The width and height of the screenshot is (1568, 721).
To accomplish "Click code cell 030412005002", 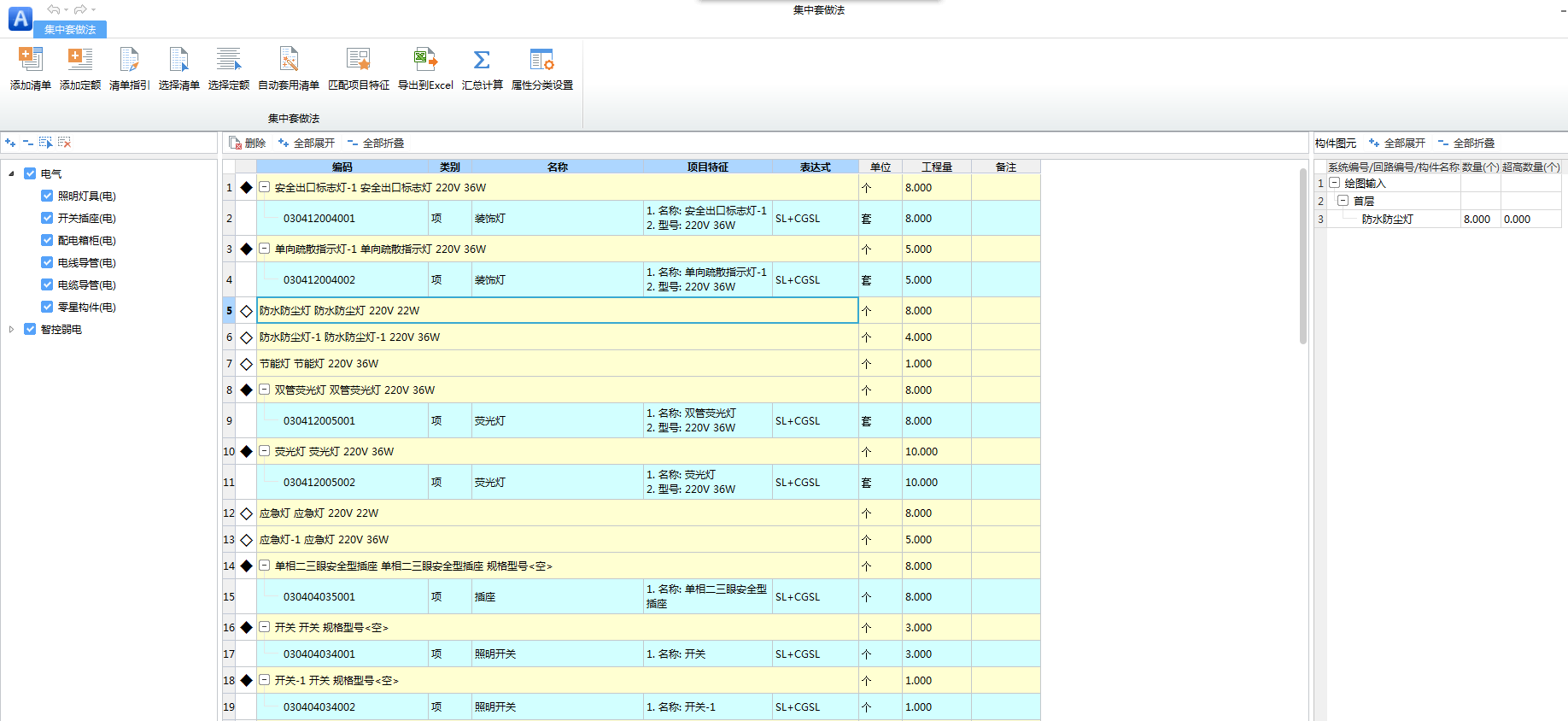I will tap(343, 482).
